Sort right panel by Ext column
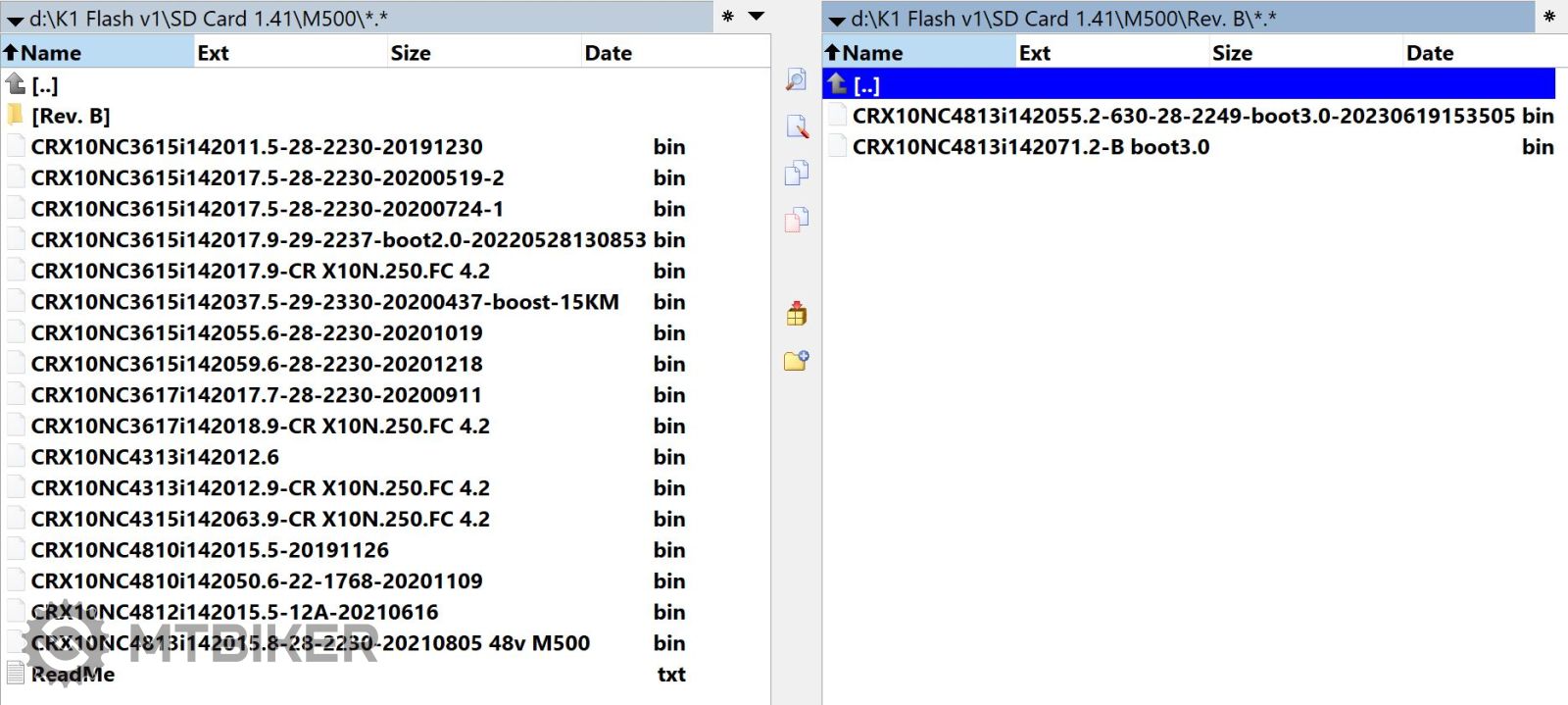The height and width of the screenshot is (705, 1568). point(1034,53)
